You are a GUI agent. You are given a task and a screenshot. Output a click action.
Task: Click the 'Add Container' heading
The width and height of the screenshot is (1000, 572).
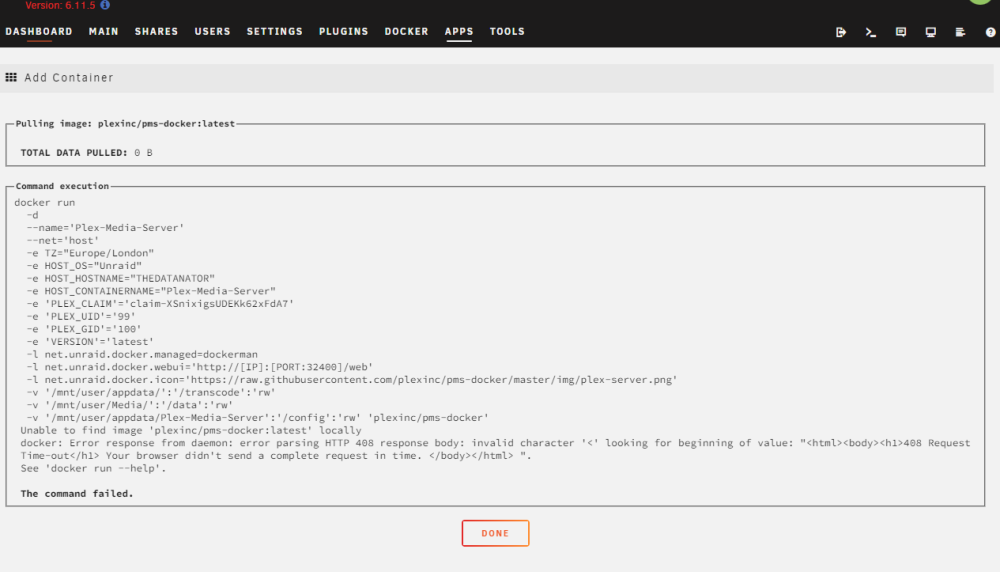(69, 78)
